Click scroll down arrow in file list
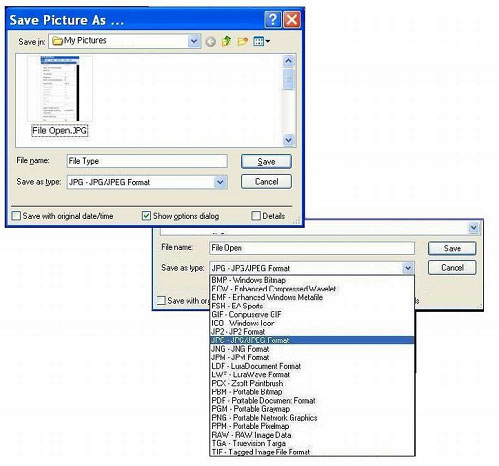This screenshot has height=466, width=499. [x=288, y=140]
